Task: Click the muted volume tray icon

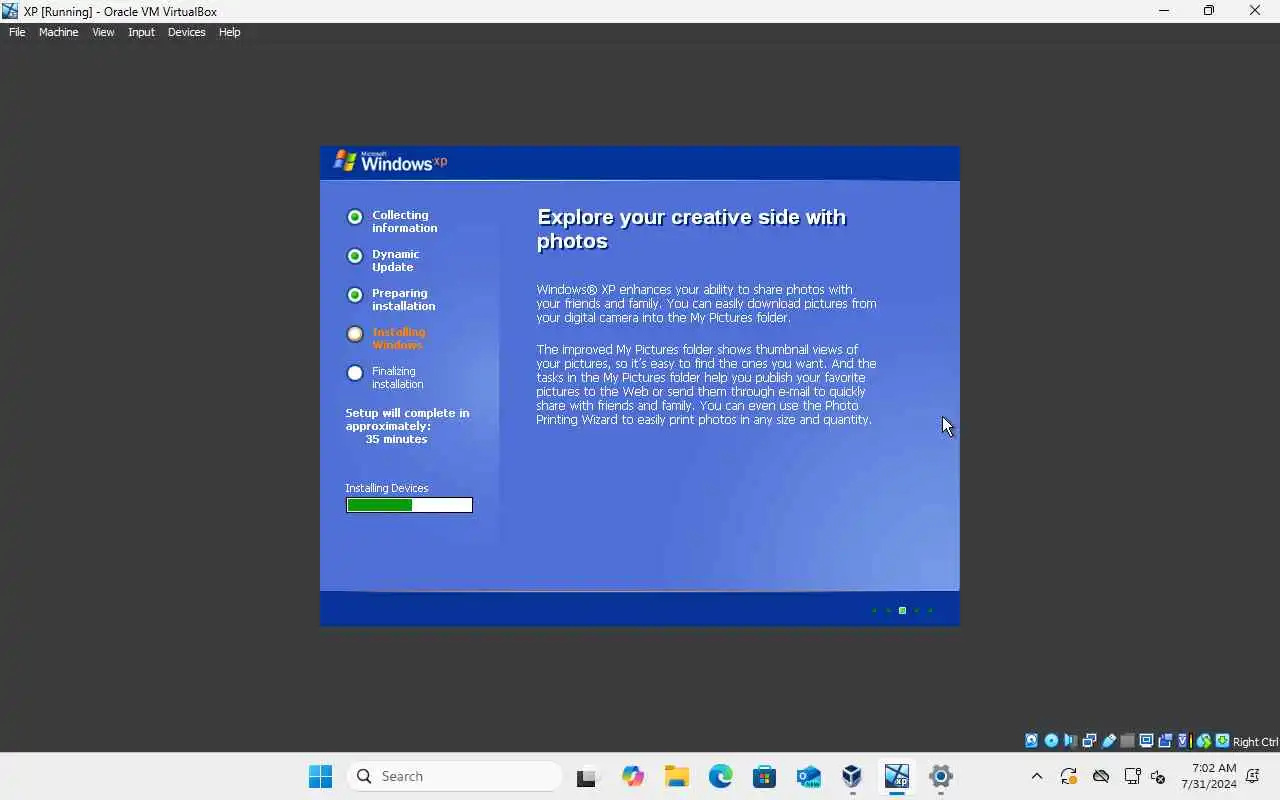Action: 1158,776
